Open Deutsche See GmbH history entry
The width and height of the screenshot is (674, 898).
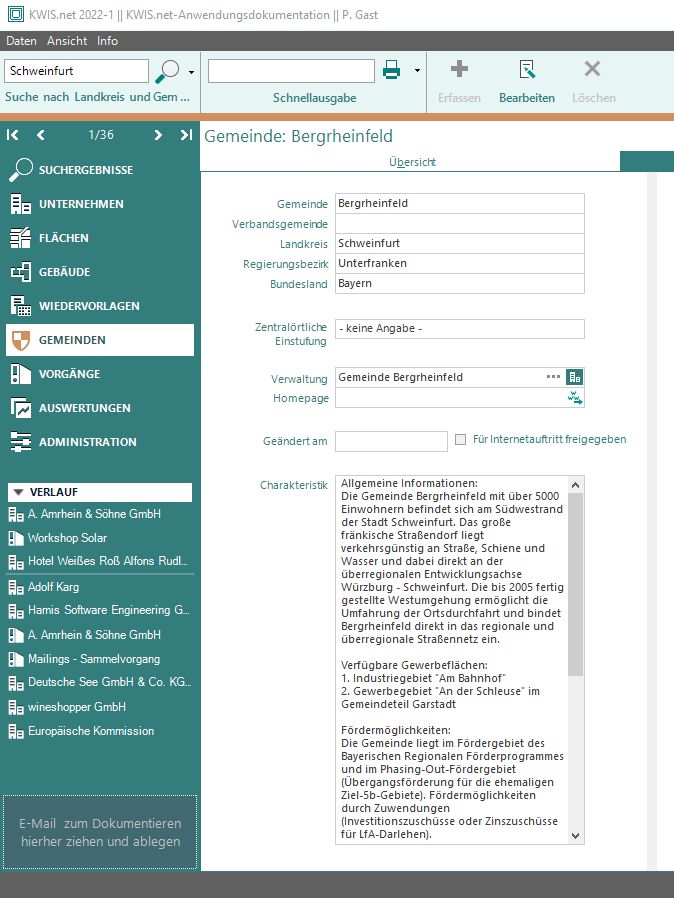(x=100, y=683)
